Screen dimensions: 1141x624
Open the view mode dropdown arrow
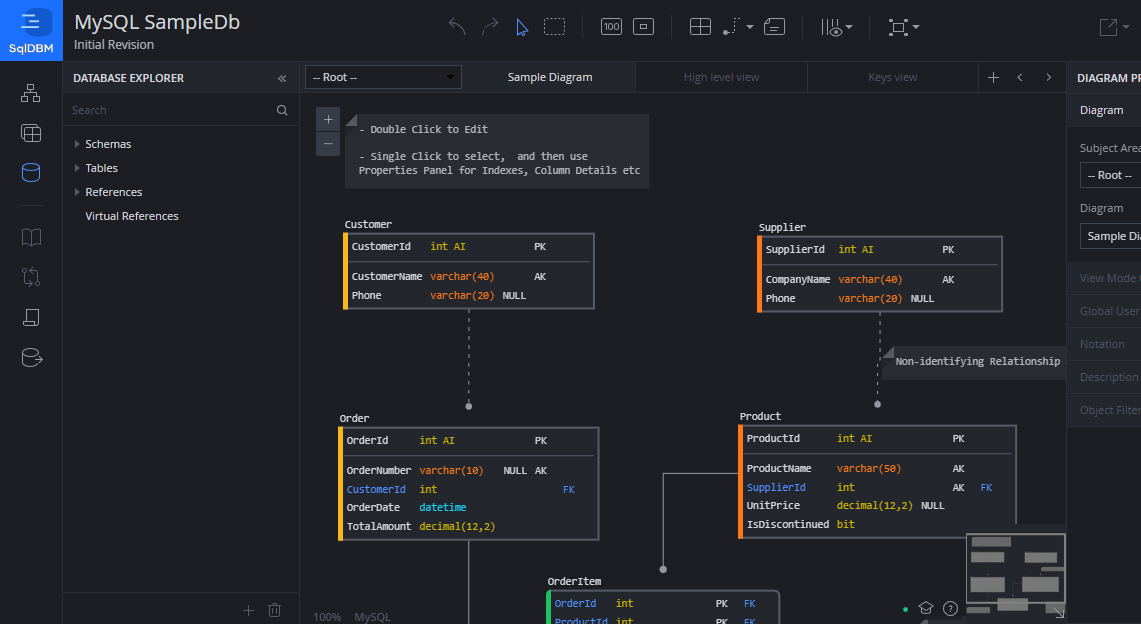849,28
